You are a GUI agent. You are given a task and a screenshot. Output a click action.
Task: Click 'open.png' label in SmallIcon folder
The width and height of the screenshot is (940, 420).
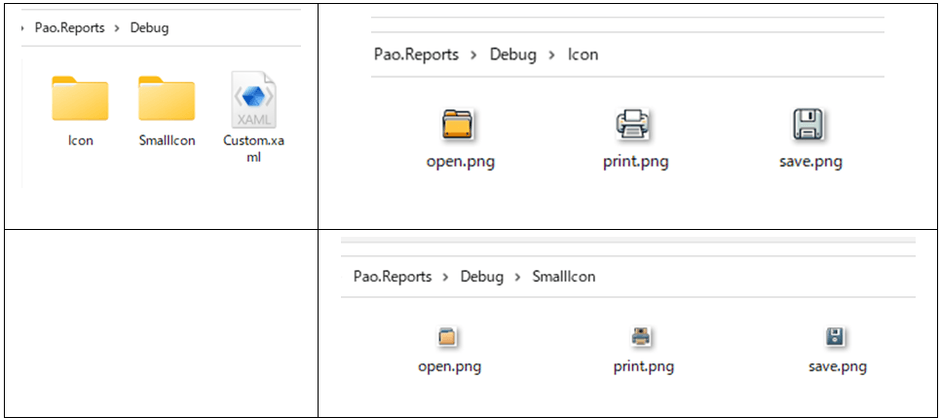click(450, 366)
